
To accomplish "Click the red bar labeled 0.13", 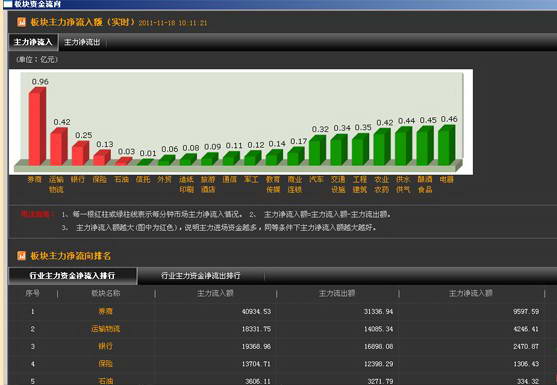I will (x=102, y=158).
